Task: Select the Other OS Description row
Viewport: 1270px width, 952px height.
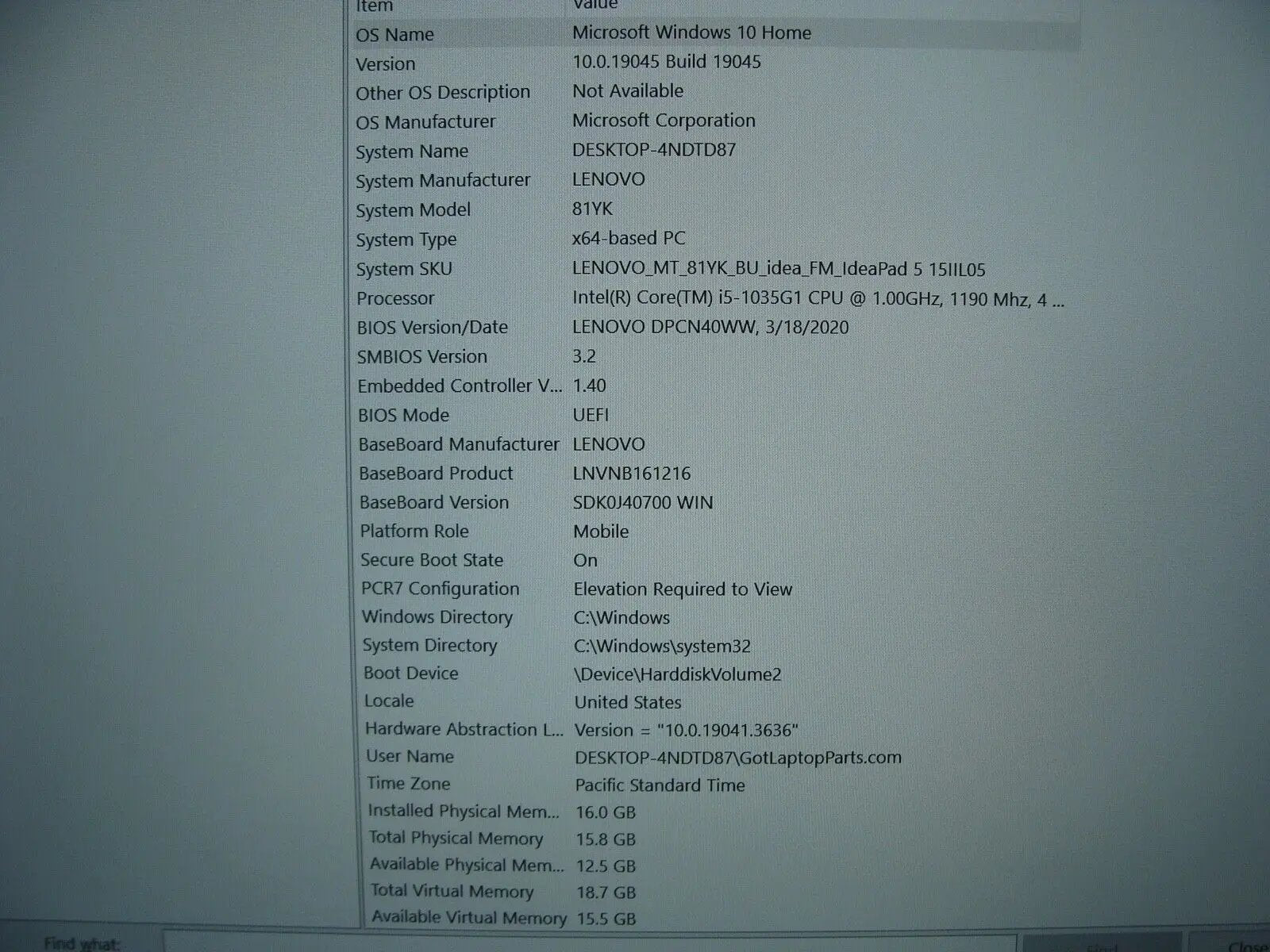Action: (714, 92)
